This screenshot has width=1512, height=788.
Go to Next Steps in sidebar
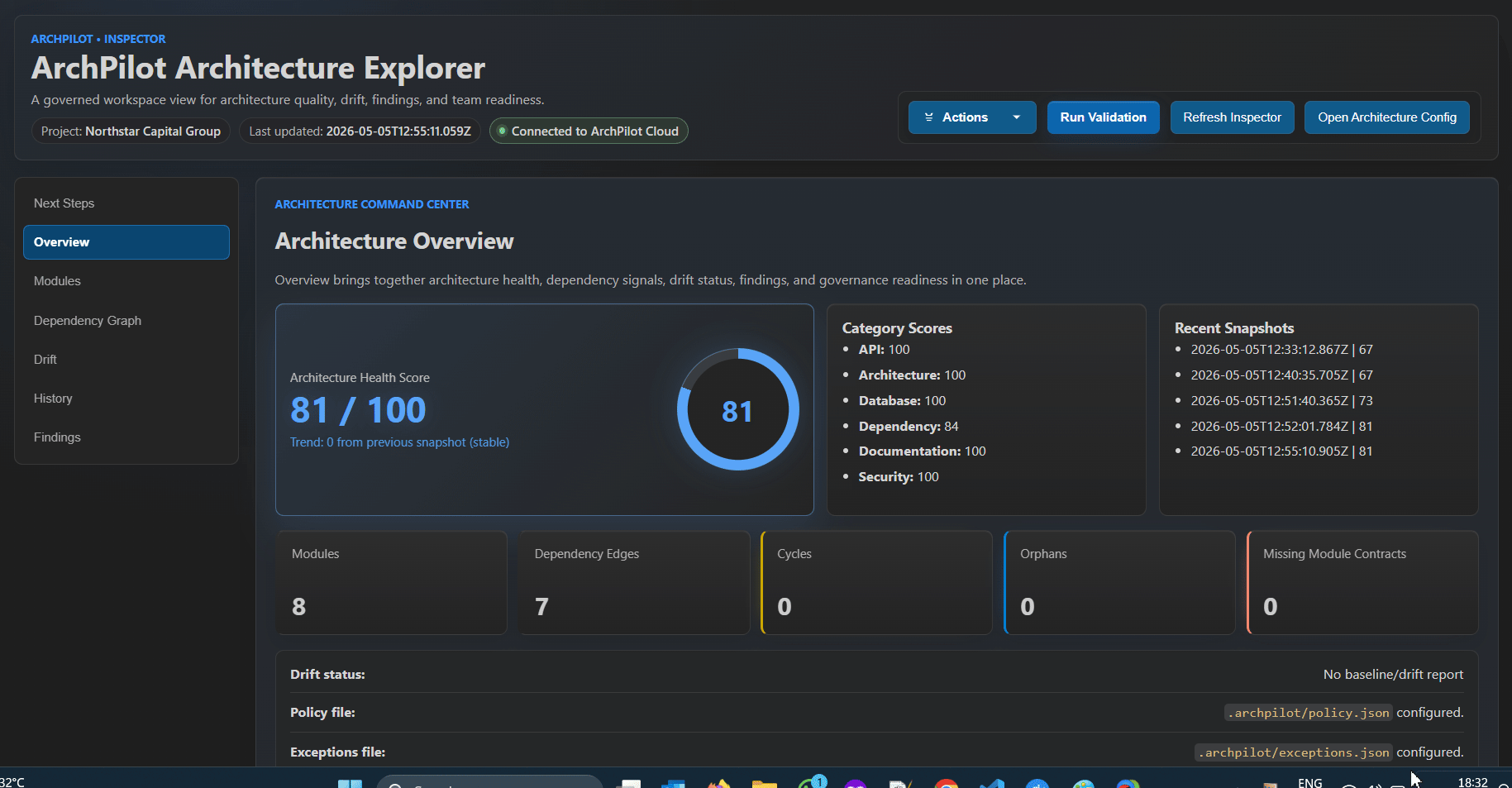(x=126, y=203)
